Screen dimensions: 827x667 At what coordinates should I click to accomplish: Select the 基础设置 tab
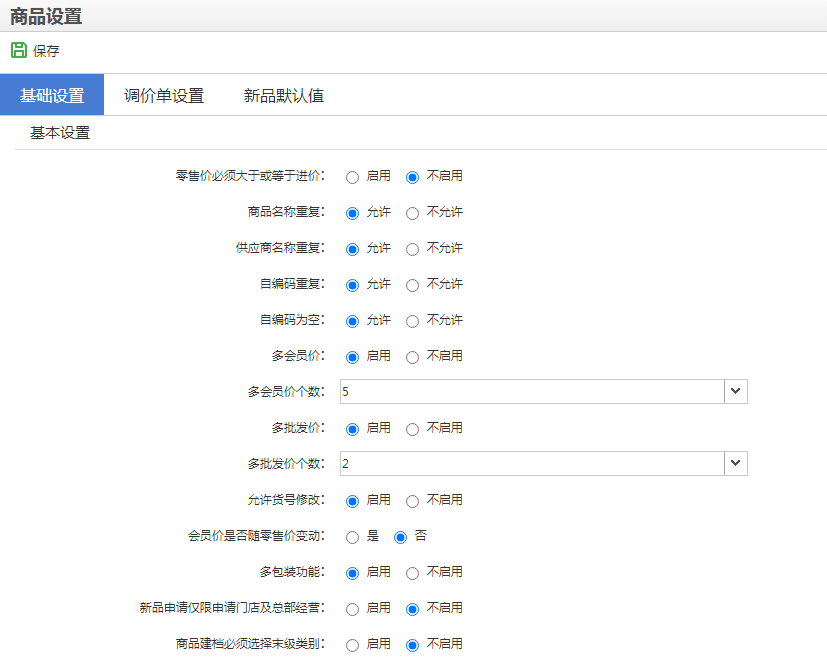pyautogui.click(x=52, y=96)
